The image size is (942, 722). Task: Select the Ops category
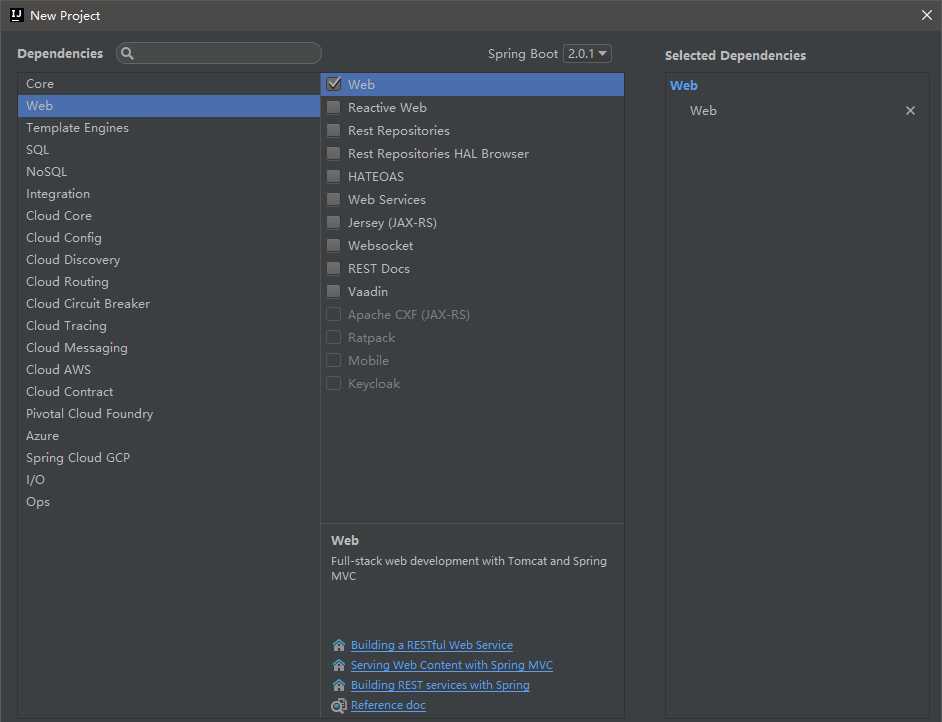pyautogui.click(x=169, y=502)
